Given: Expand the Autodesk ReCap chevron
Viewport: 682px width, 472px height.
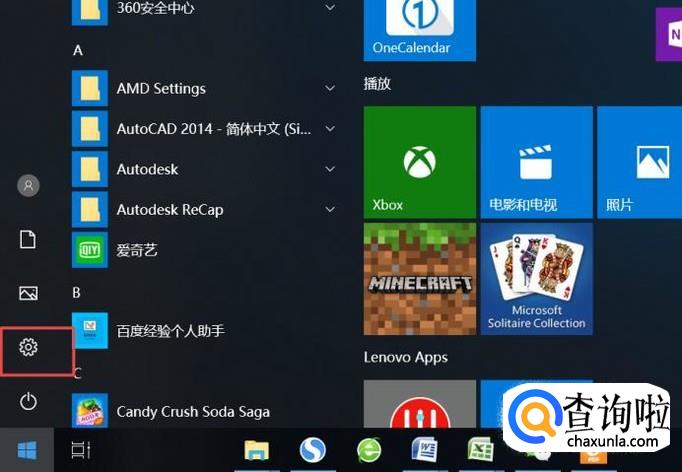Looking at the screenshot, I should pos(330,209).
